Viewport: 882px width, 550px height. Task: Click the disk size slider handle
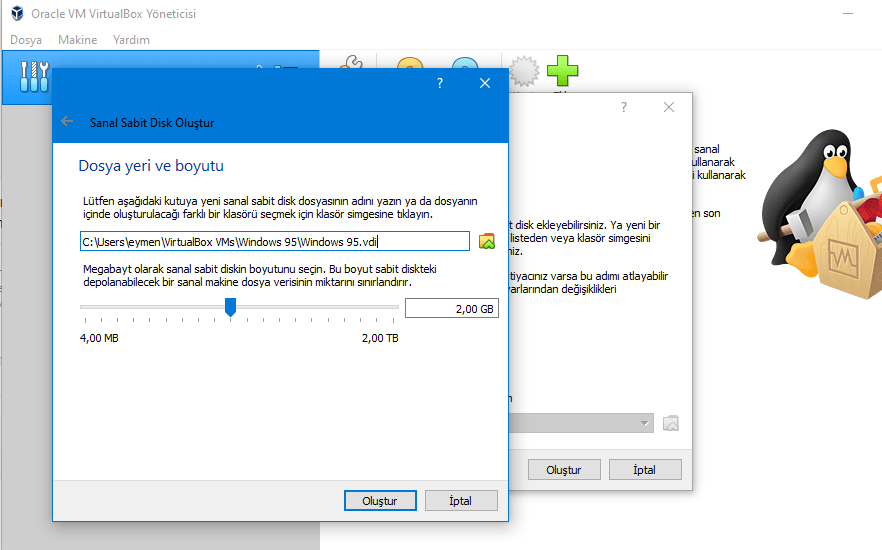click(230, 307)
